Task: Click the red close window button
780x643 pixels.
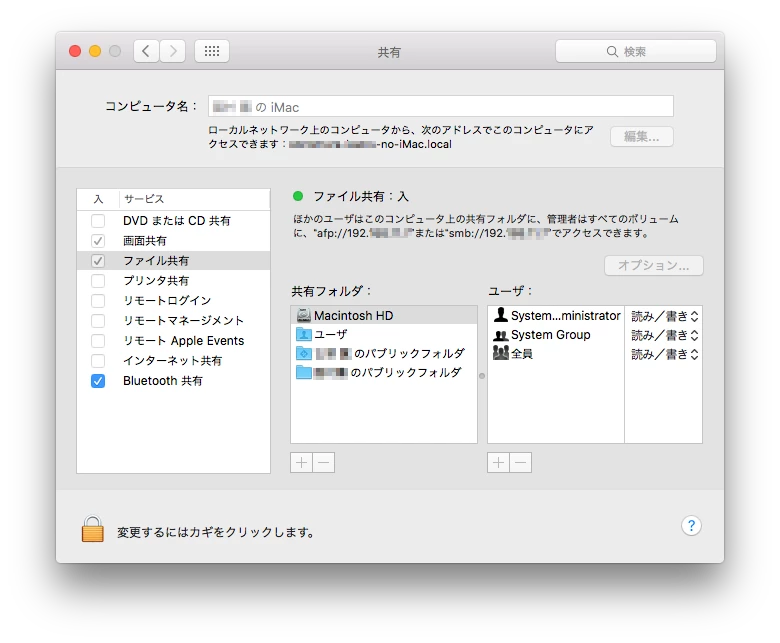Action: pos(75,51)
